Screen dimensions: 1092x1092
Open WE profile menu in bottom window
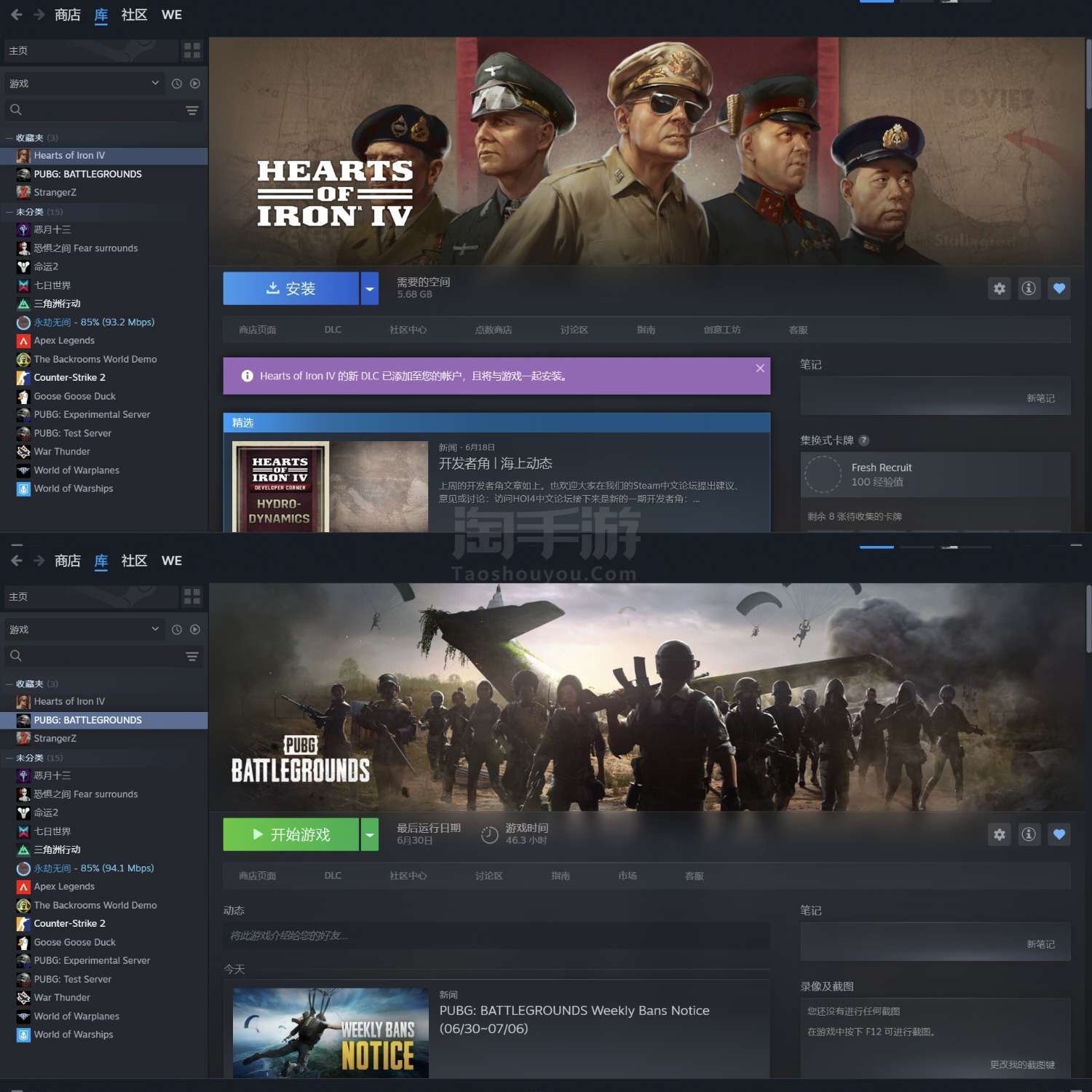(x=172, y=561)
